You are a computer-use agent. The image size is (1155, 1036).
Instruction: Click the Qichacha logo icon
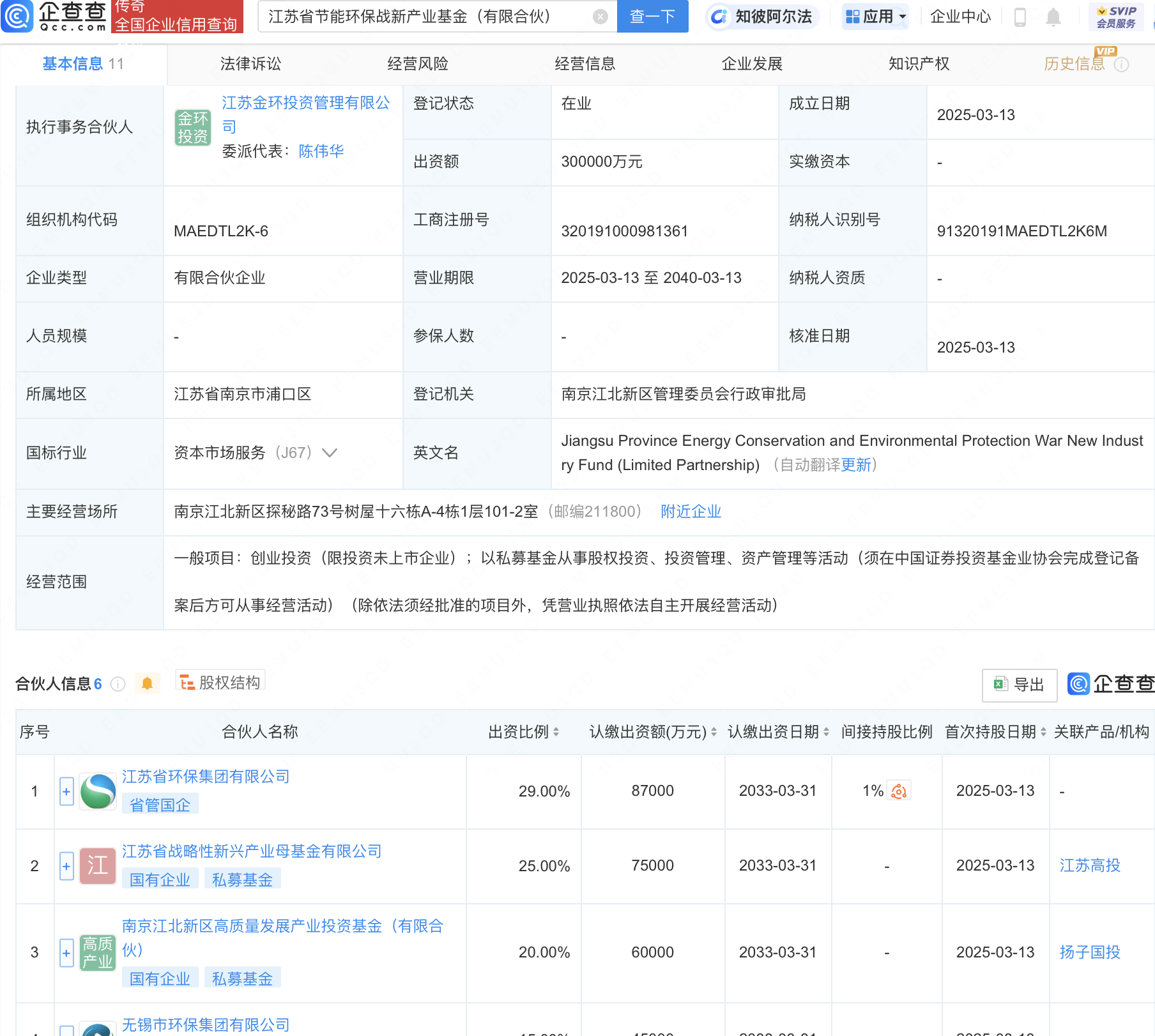click(17, 16)
